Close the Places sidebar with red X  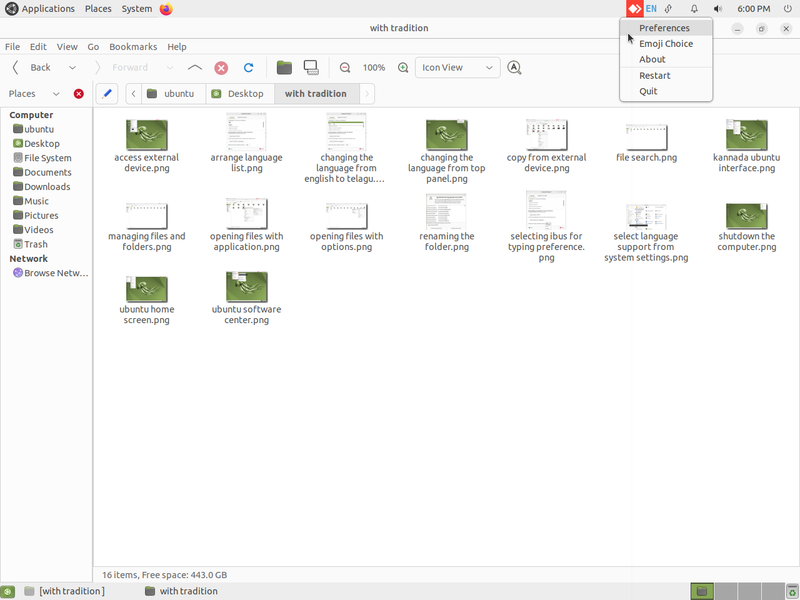(79, 94)
